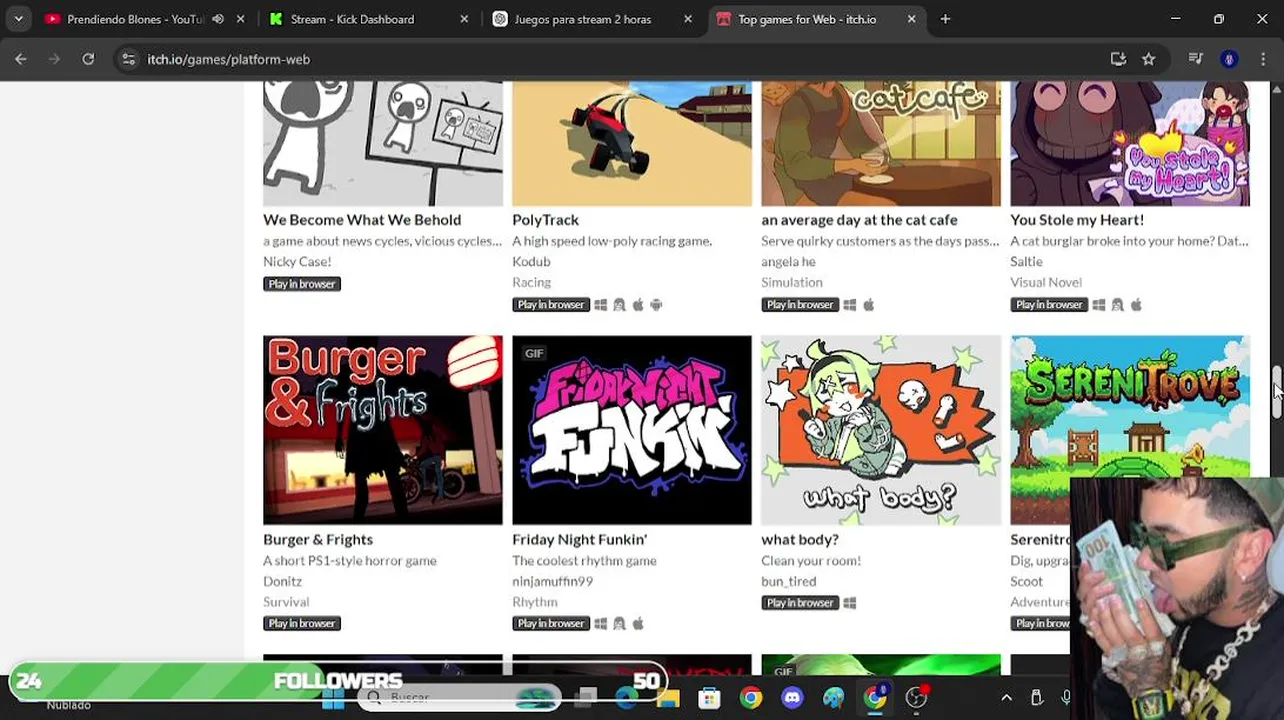This screenshot has height=720, width=1284.
Task: Click the Friday Night Funkin' GIF thumbnail
Action: [632, 430]
